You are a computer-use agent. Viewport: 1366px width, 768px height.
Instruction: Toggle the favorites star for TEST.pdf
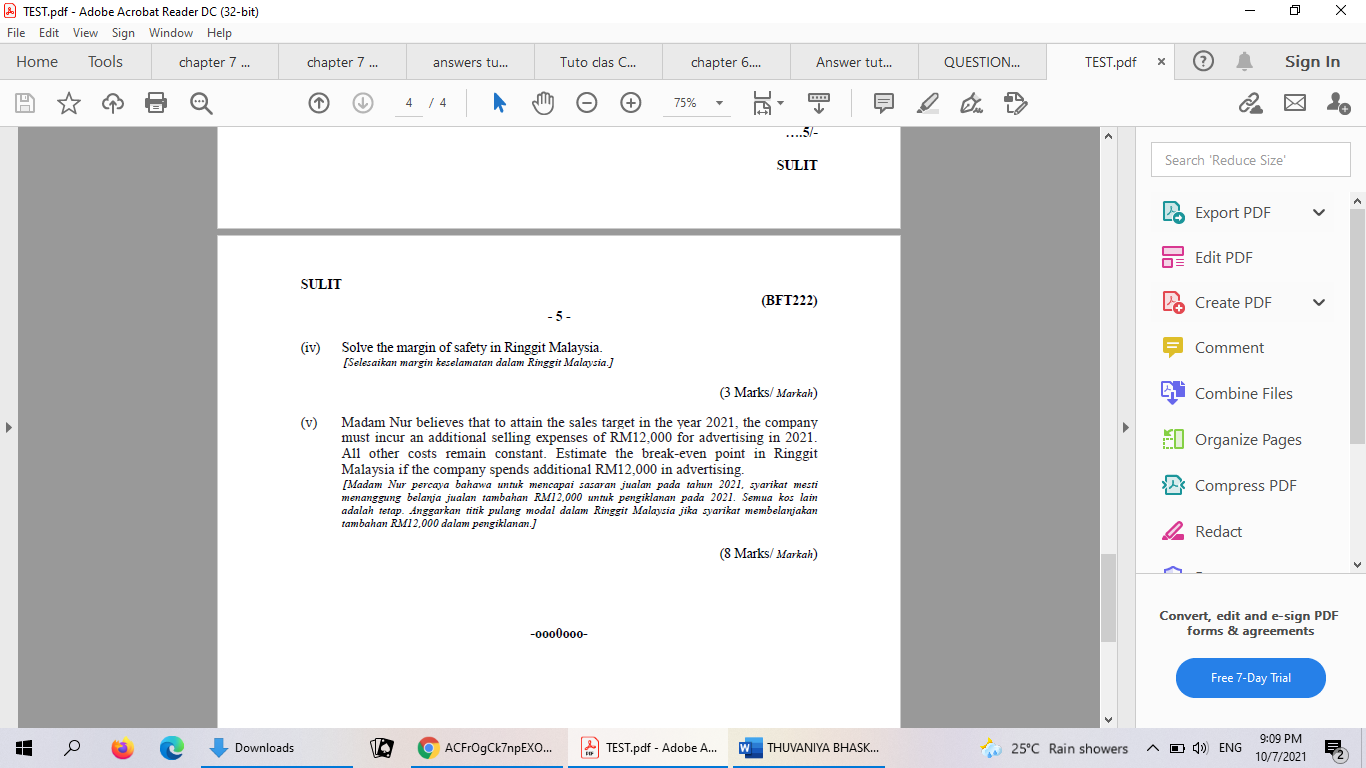coord(68,102)
